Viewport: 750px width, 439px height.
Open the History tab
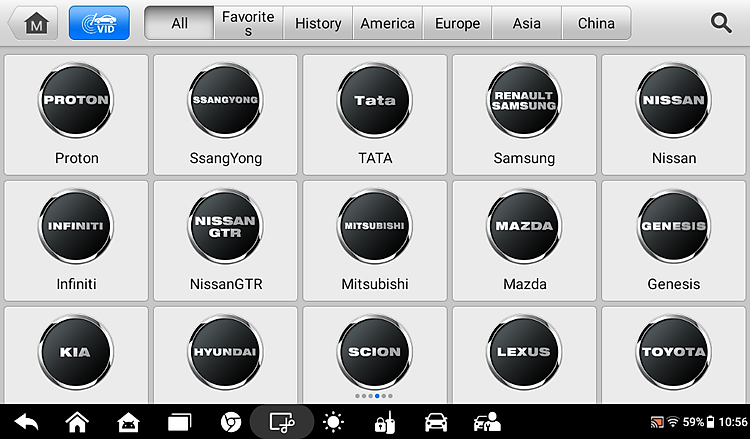pos(318,23)
